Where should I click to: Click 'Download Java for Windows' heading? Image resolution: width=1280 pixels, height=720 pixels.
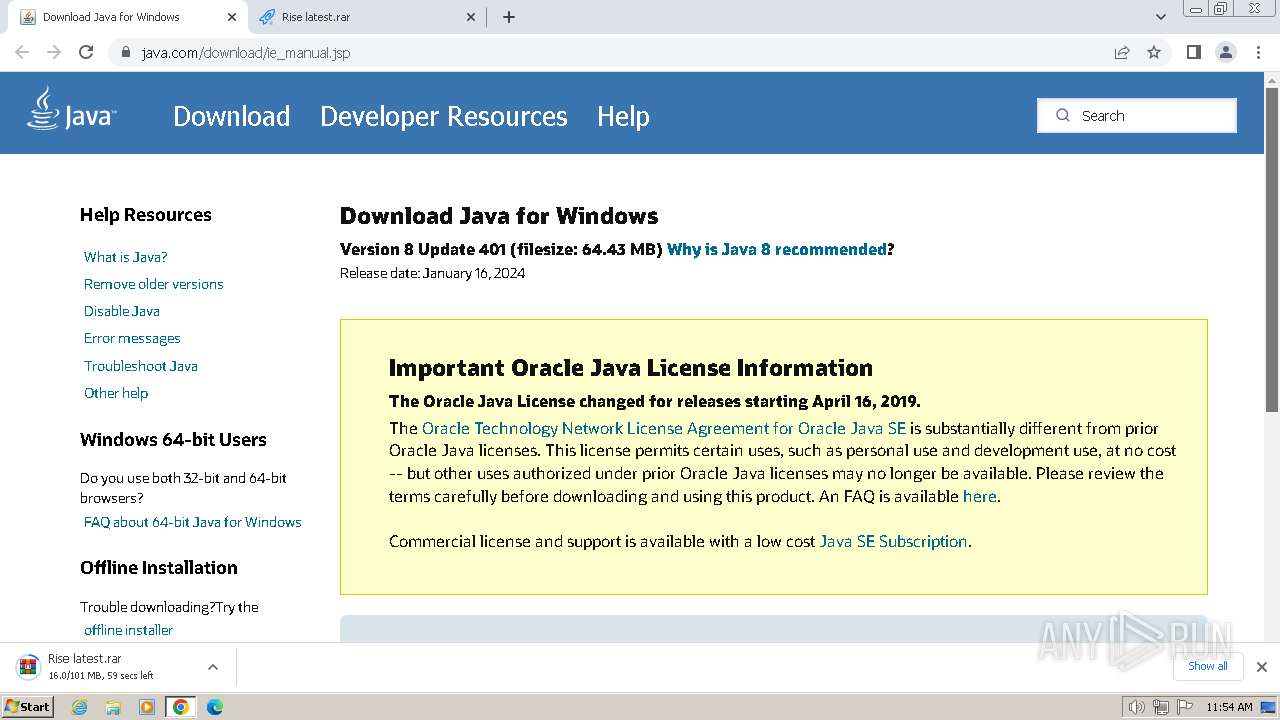point(499,216)
